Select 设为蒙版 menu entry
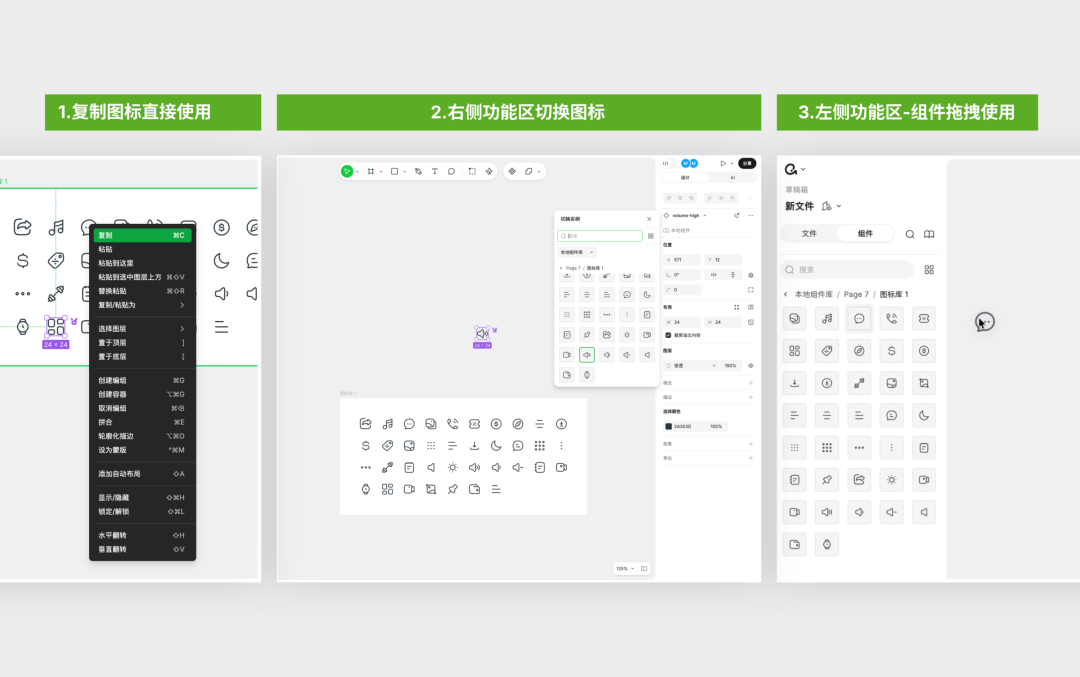The image size is (1080, 677). click(x=143, y=450)
